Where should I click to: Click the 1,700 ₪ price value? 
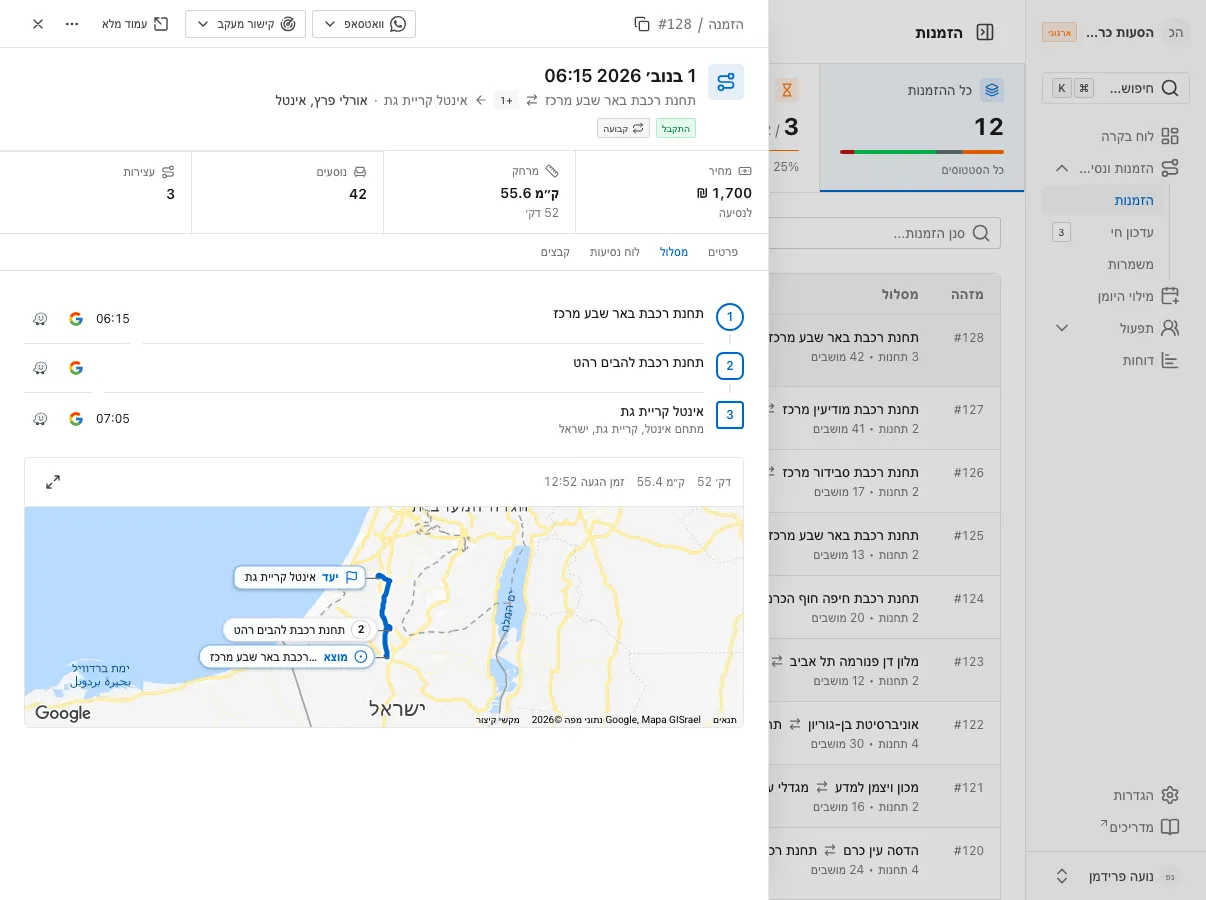coord(725,193)
